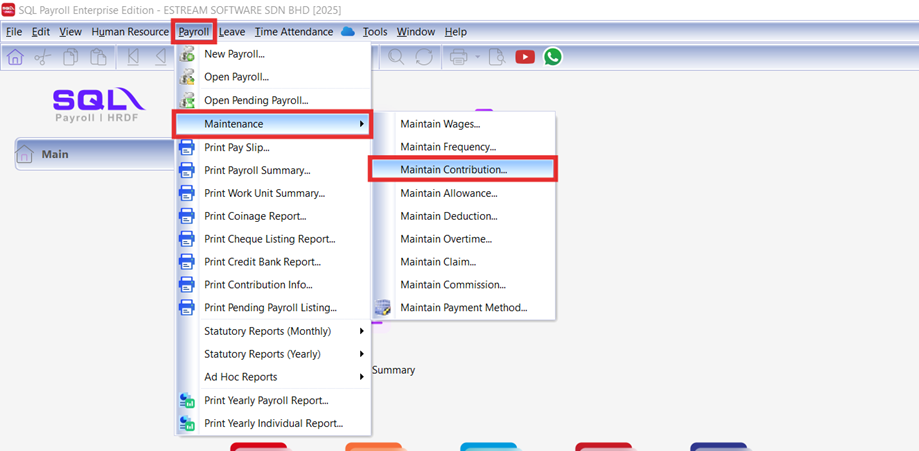Screen dimensions: 919x451
Task: Expand Statutory Reports (Yearly) submenu
Action: tap(279, 354)
